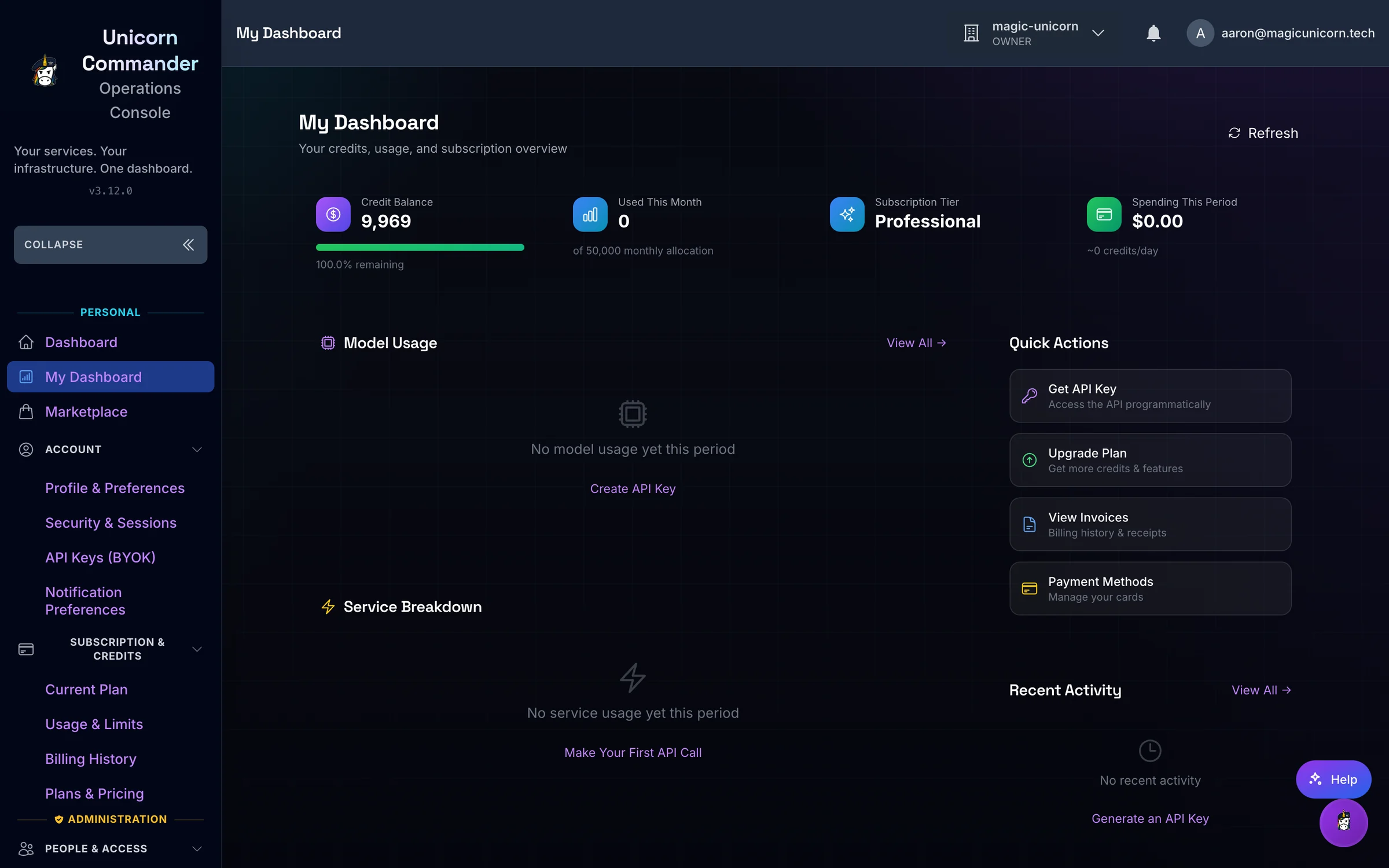Expand the People & Access chevron
1389x868 pixels.
pyautogui.click(x=197, y=849)
